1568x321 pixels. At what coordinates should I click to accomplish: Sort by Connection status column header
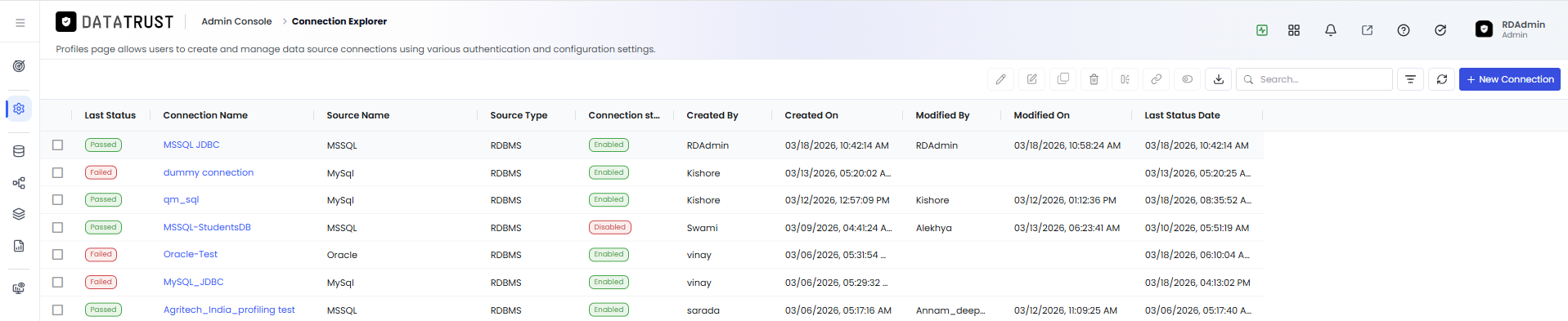tap(624, 115)
